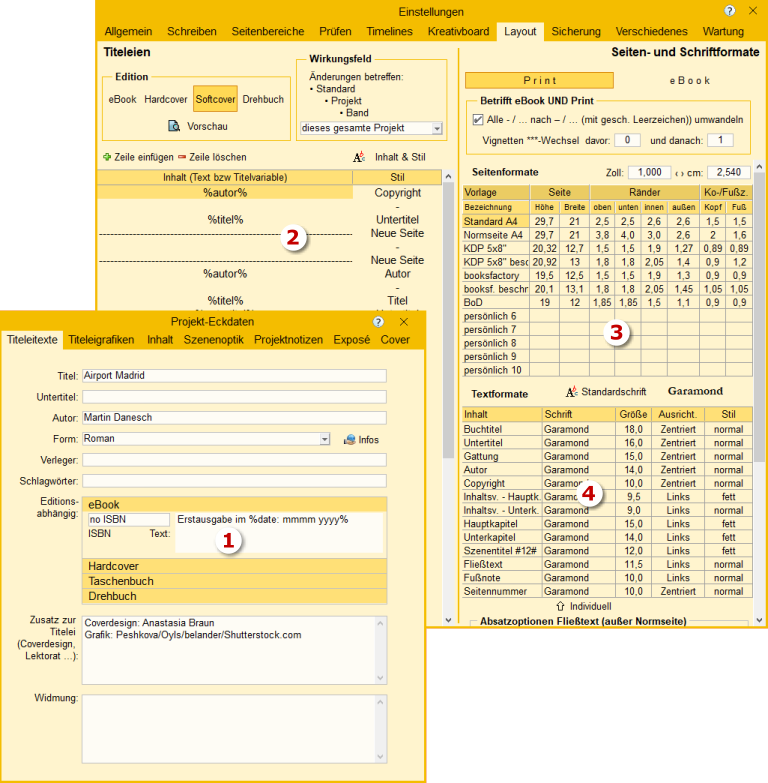This screenshot has width=768, height=783.
Task: Switch to Print format mode
Action: pos(539,80)
